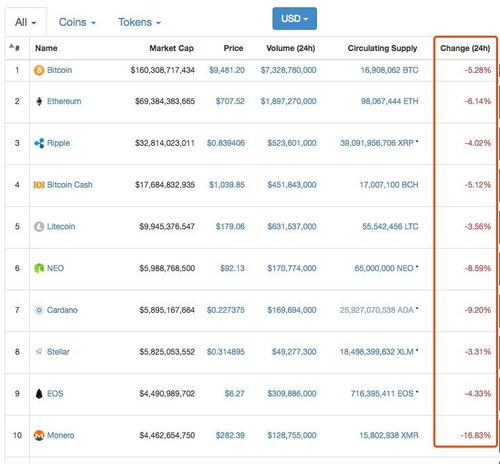Open the USD currency dropdown
This screenshot has height=464, width=500.
[295, 19]
